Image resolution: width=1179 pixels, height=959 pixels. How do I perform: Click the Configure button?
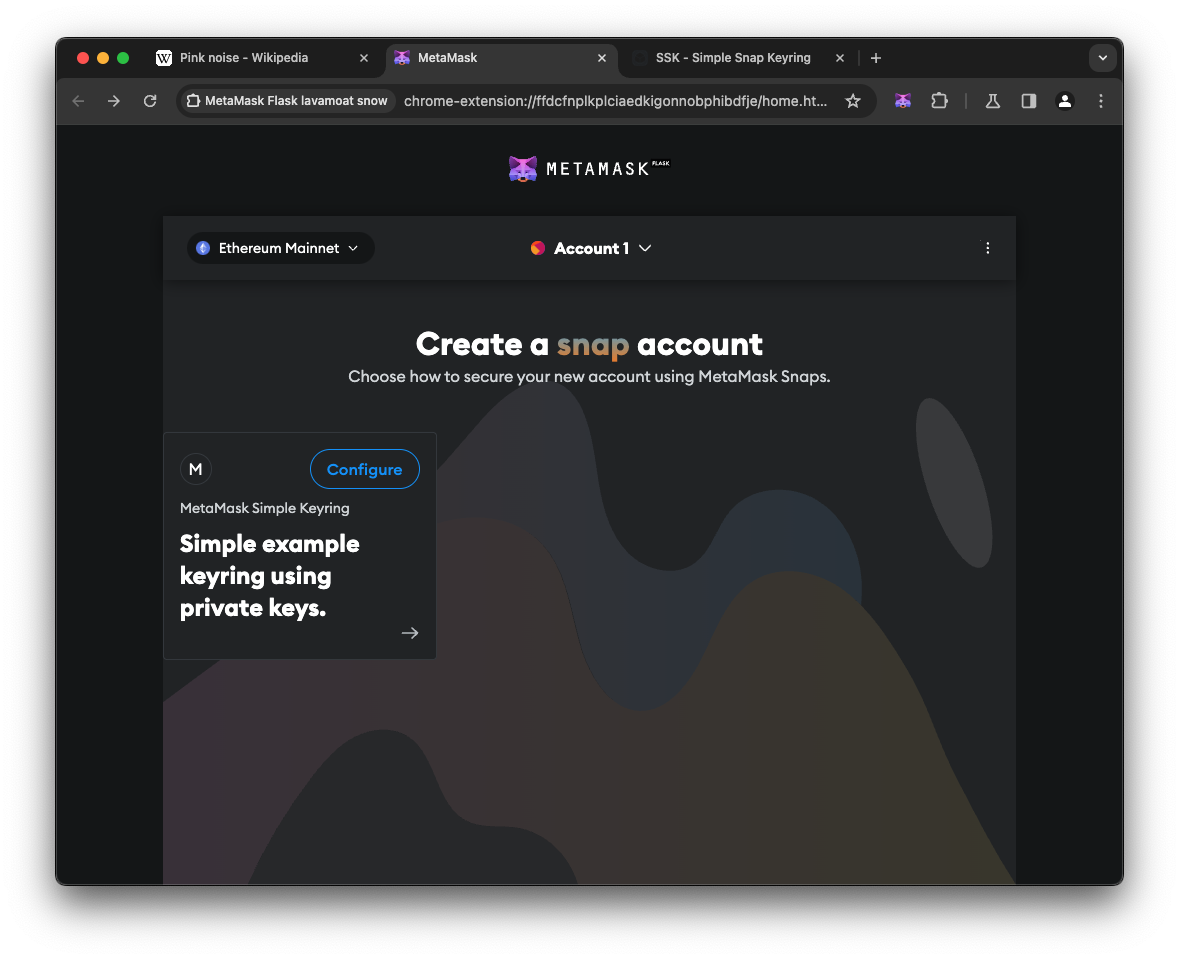pos(364,469)
